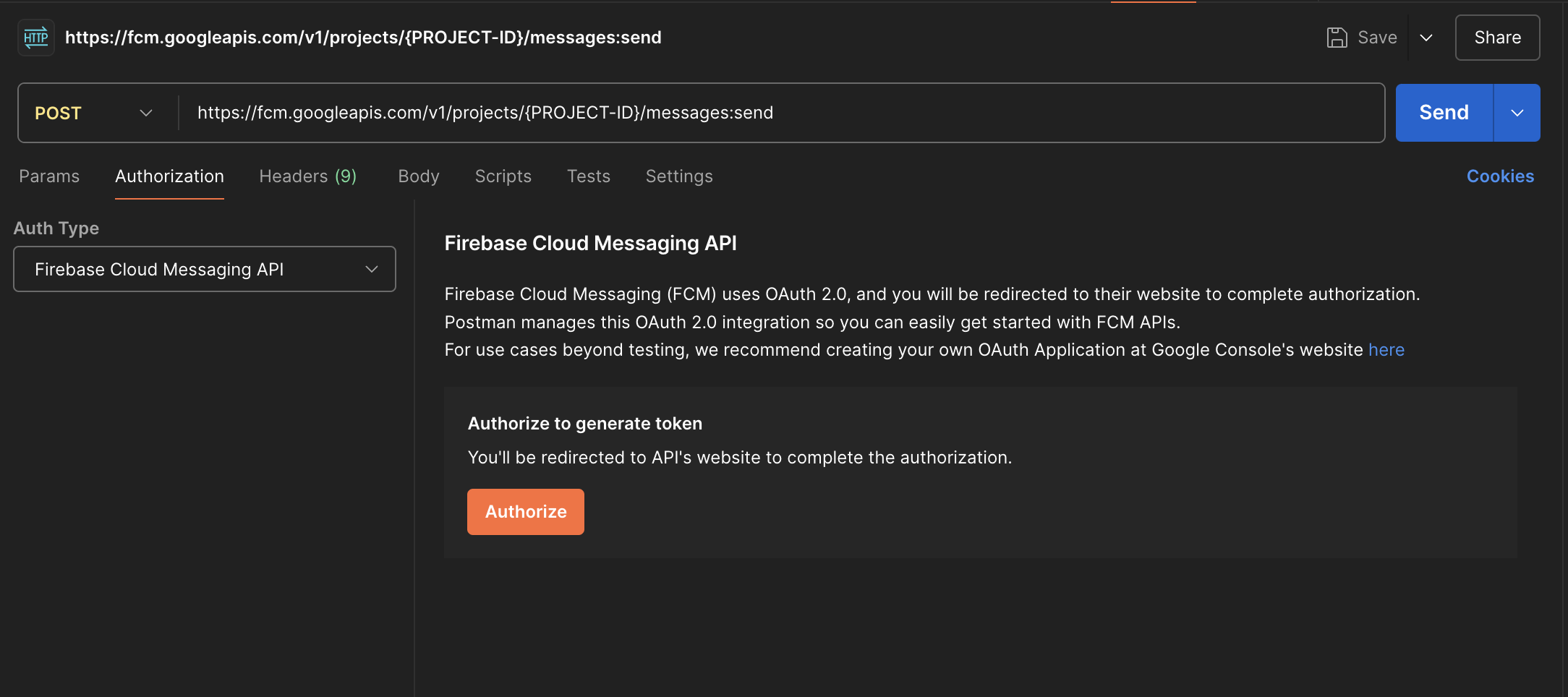Send the request
The width and height of the screenshot is (1568, 697).
coord(1444,113)
